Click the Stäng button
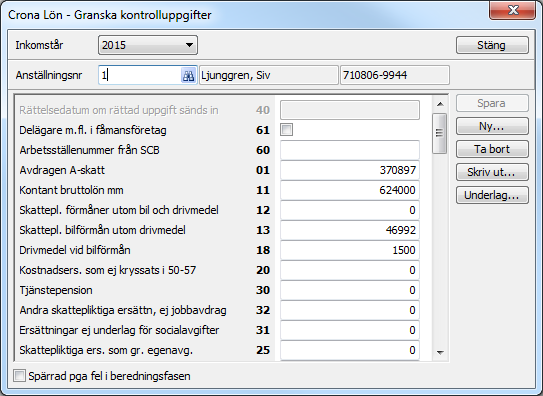543x396 pixels. pyautogui.click(x=492, y=45)
